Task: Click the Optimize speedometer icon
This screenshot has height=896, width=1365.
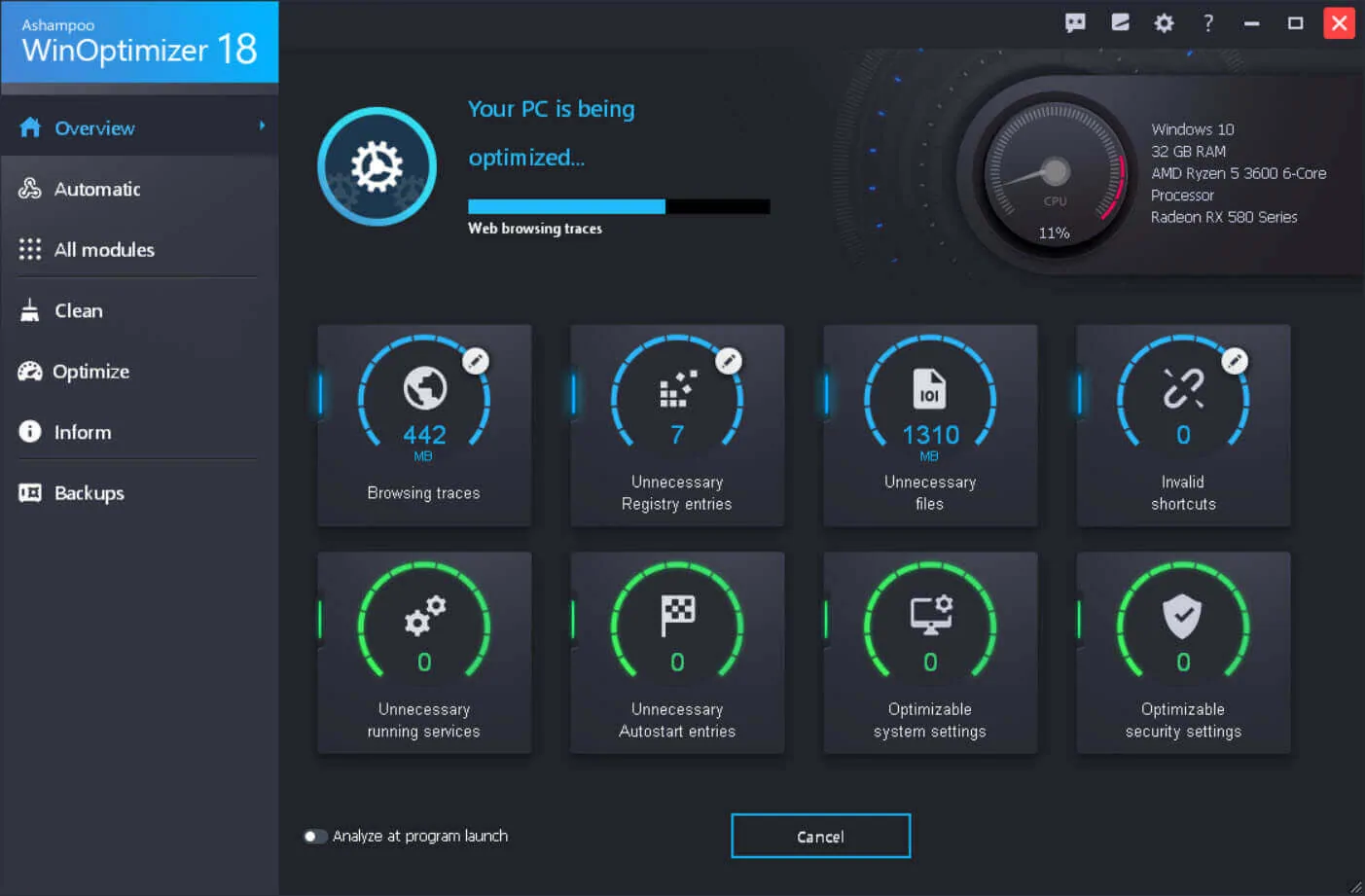Action: point(30,371)
